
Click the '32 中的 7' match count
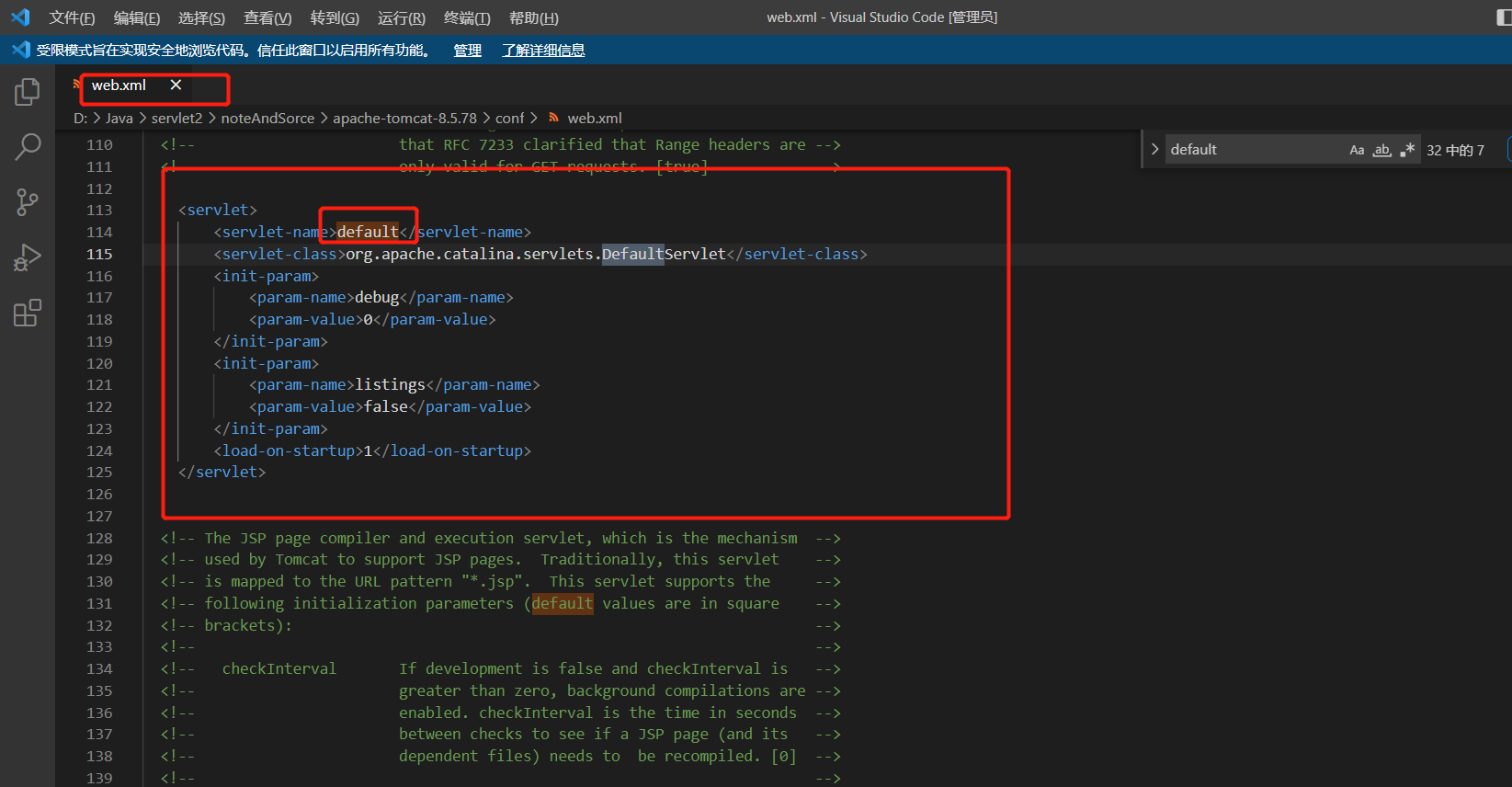click(x=1456, y=151)
